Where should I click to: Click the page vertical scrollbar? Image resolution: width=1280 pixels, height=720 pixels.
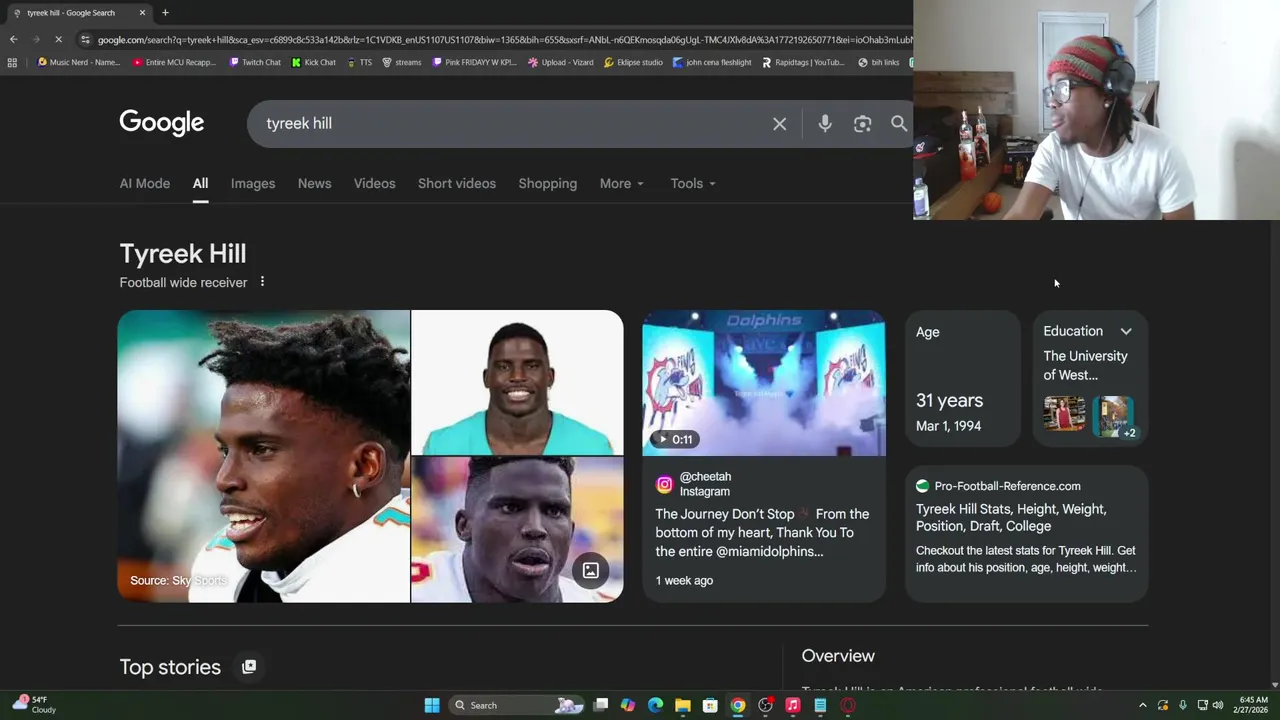pos(1274,450)
